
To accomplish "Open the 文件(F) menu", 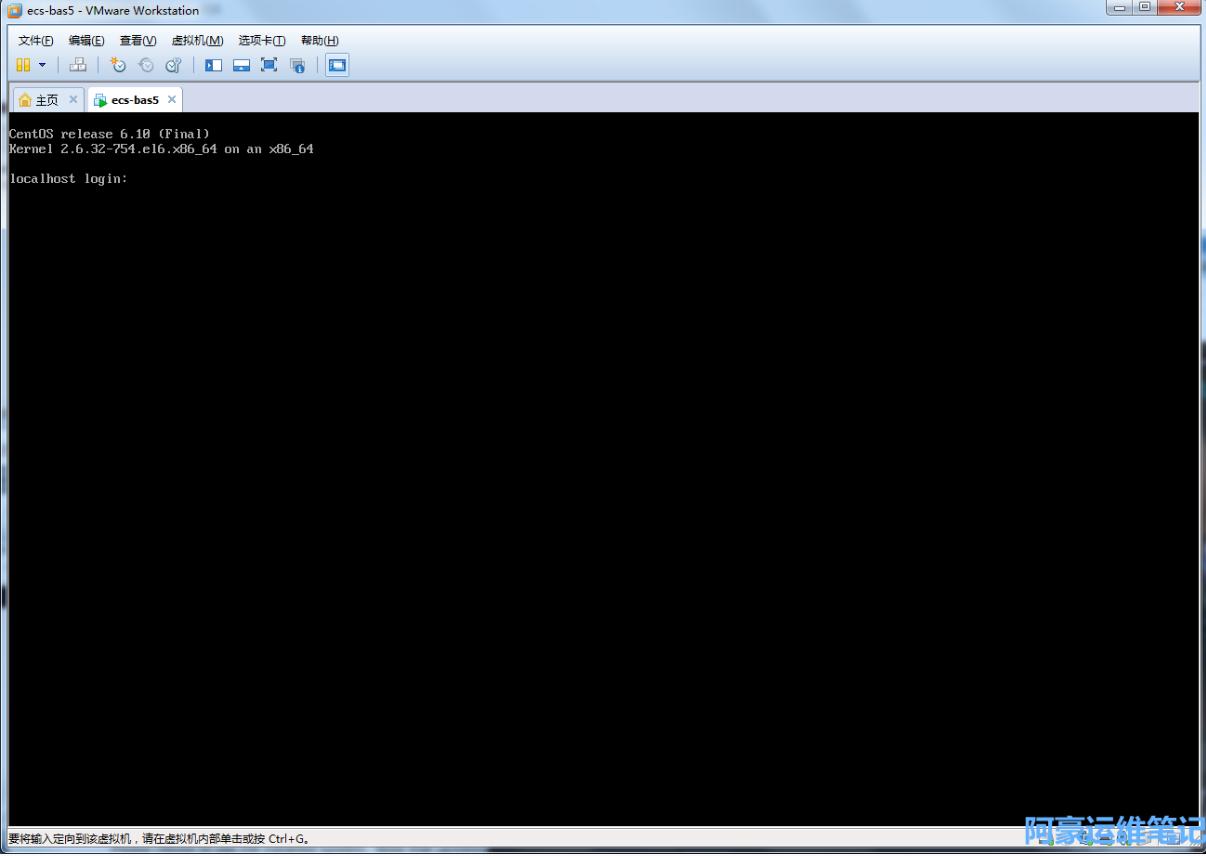I will pos(36,40).
